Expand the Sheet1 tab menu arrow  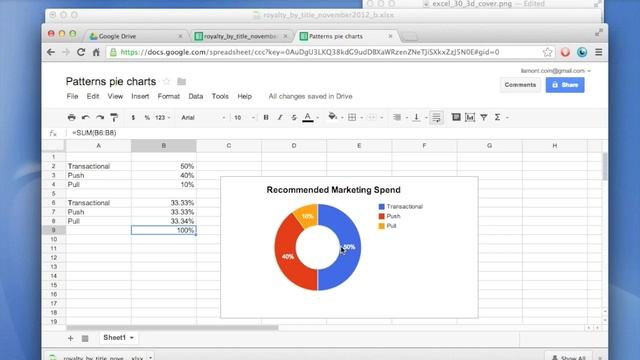click(132, 338)
